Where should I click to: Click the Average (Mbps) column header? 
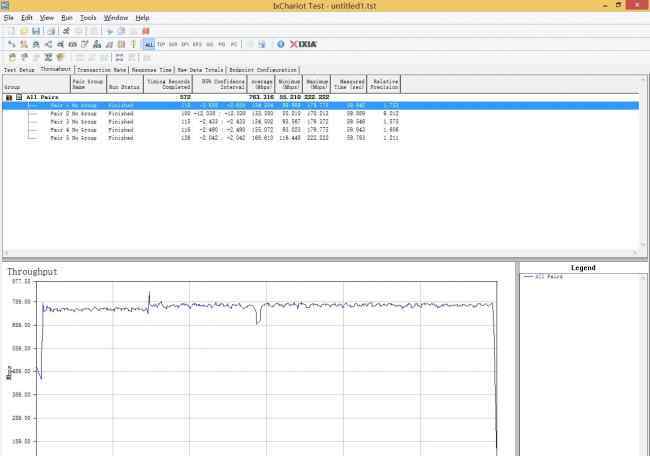[261, 85]
